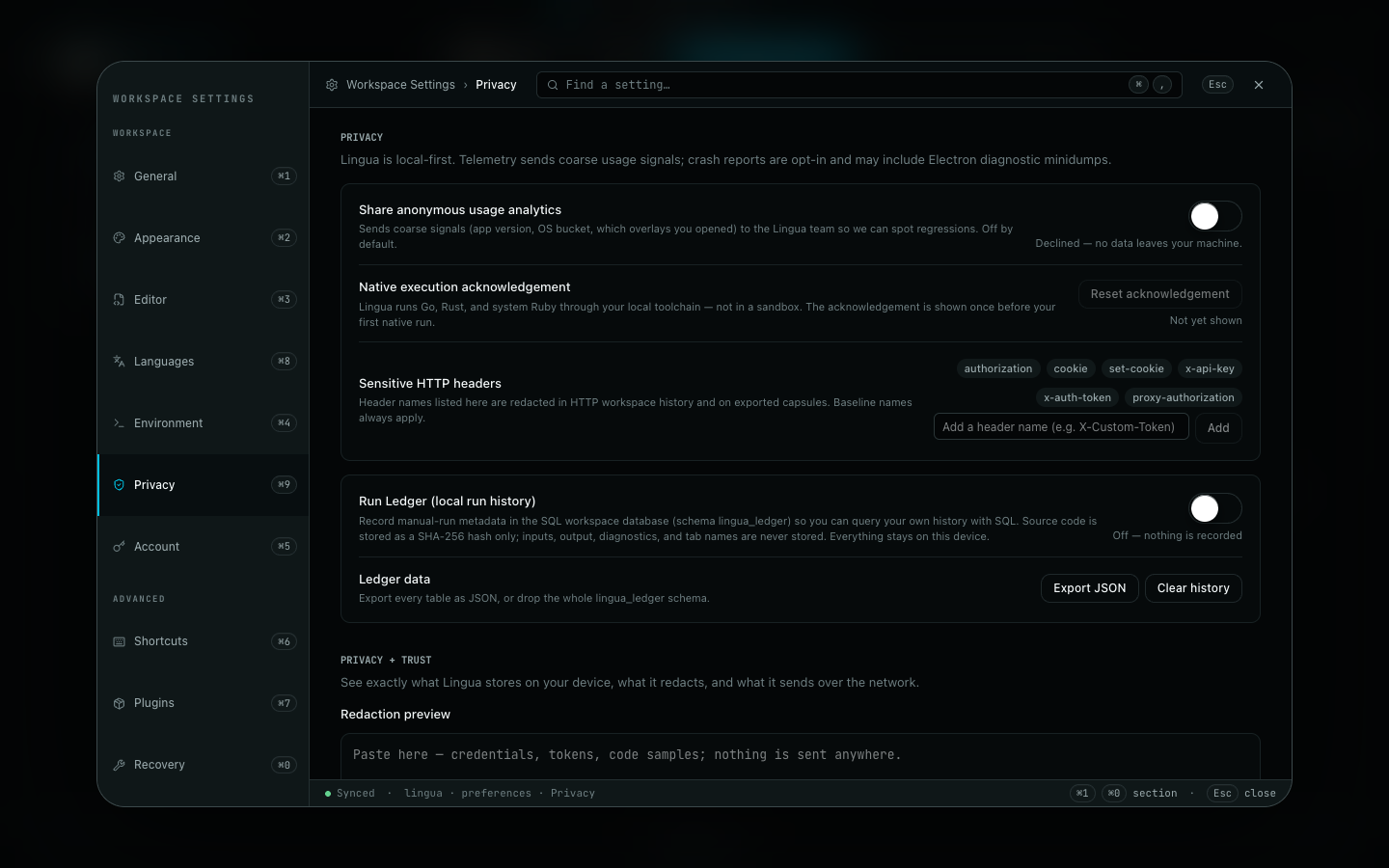Screen dimensions: 1389x868
Task: Click the Plugins package icon
Action: click(120, 703)
